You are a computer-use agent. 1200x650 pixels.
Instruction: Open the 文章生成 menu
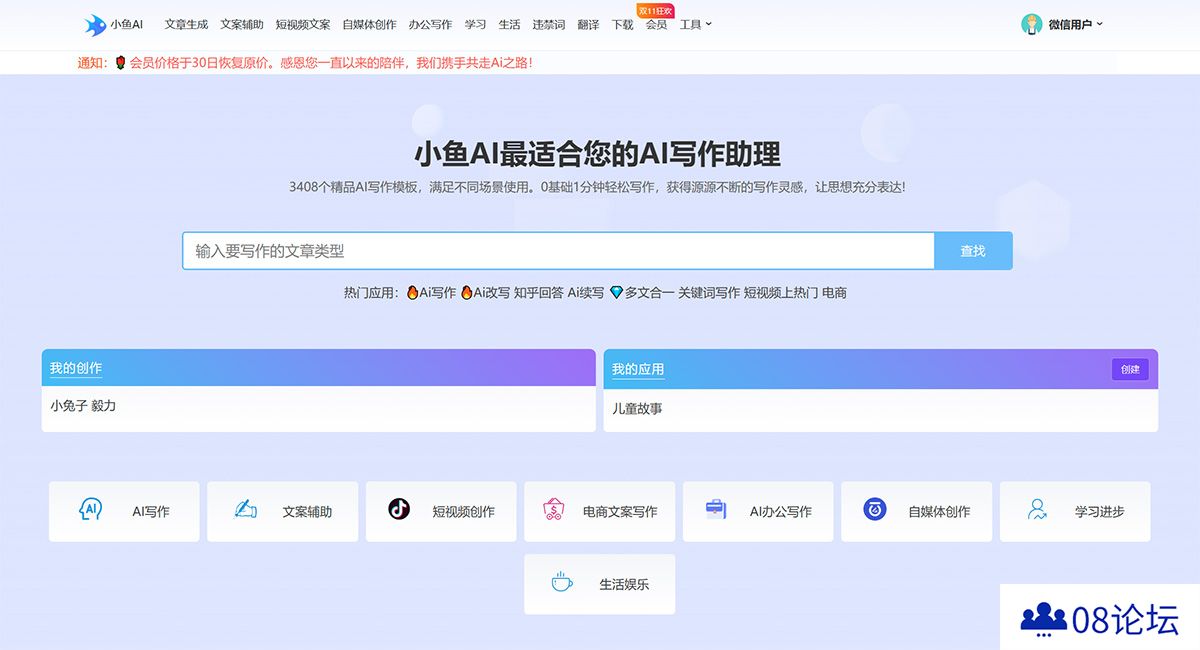[186, 25]
